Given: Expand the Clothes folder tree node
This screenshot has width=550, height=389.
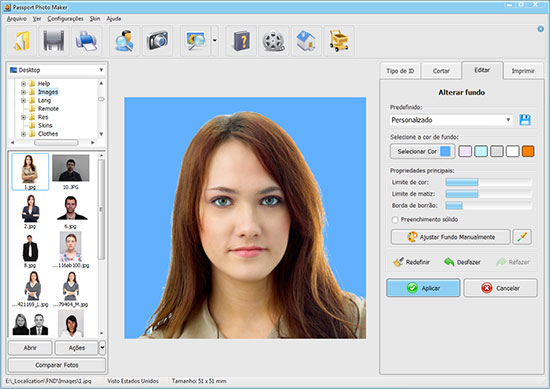Looking at the screenshot, I should (x=23, y=134).
